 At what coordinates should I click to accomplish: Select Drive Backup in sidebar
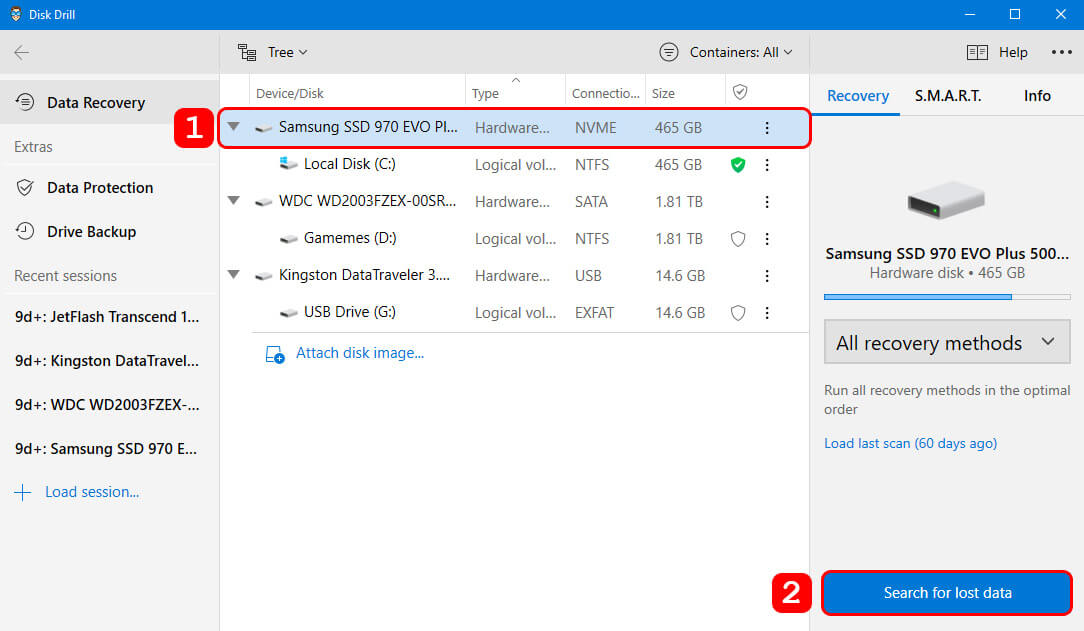click(x=109, y=232)
